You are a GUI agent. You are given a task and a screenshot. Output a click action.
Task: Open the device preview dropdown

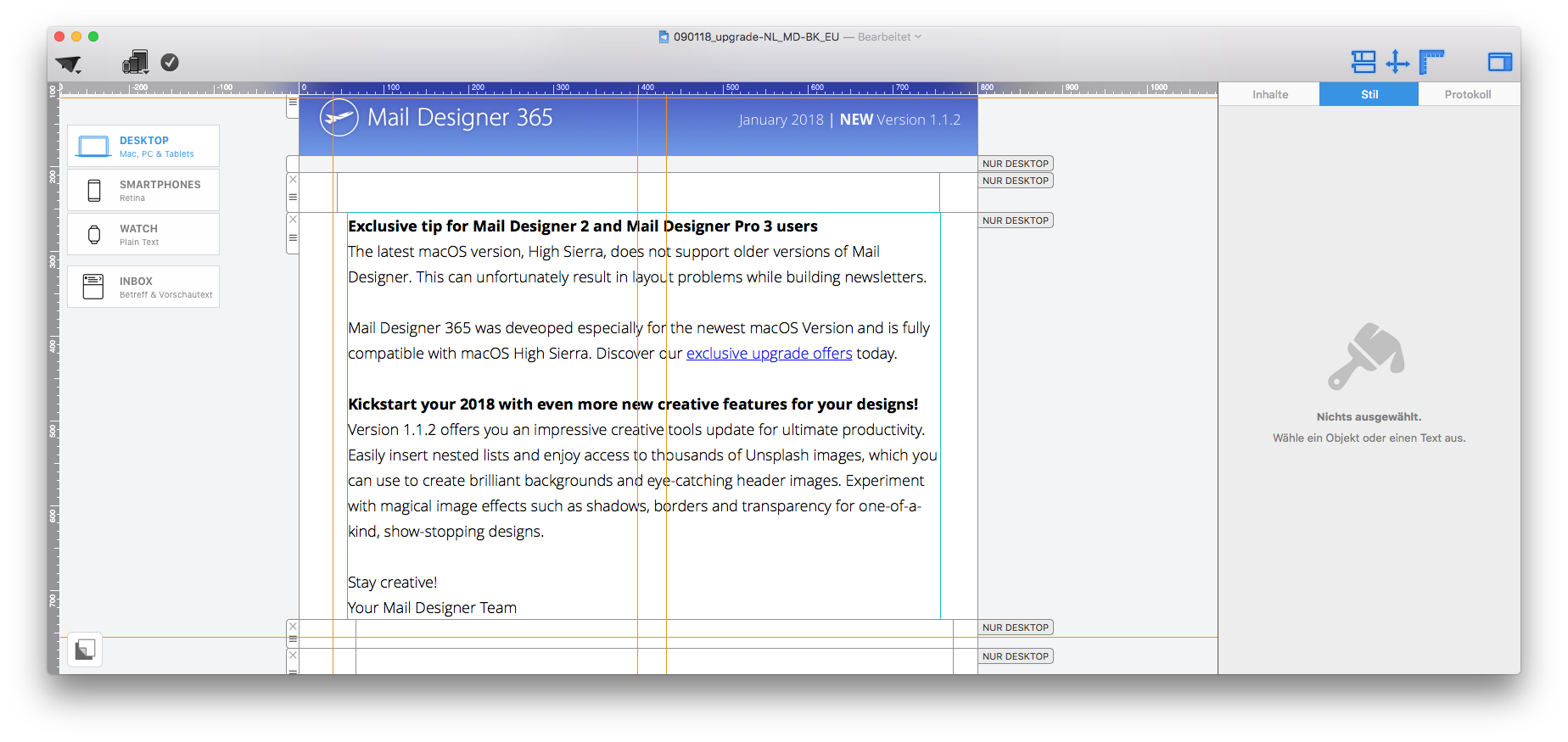tap(136, 62)
